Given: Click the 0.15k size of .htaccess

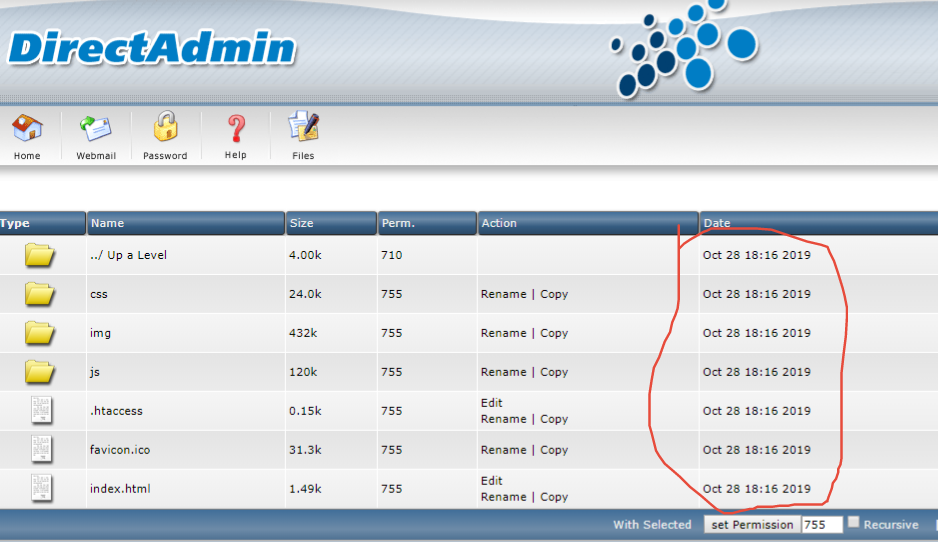Looking at the screenshot, I should [x=305, y=410].
